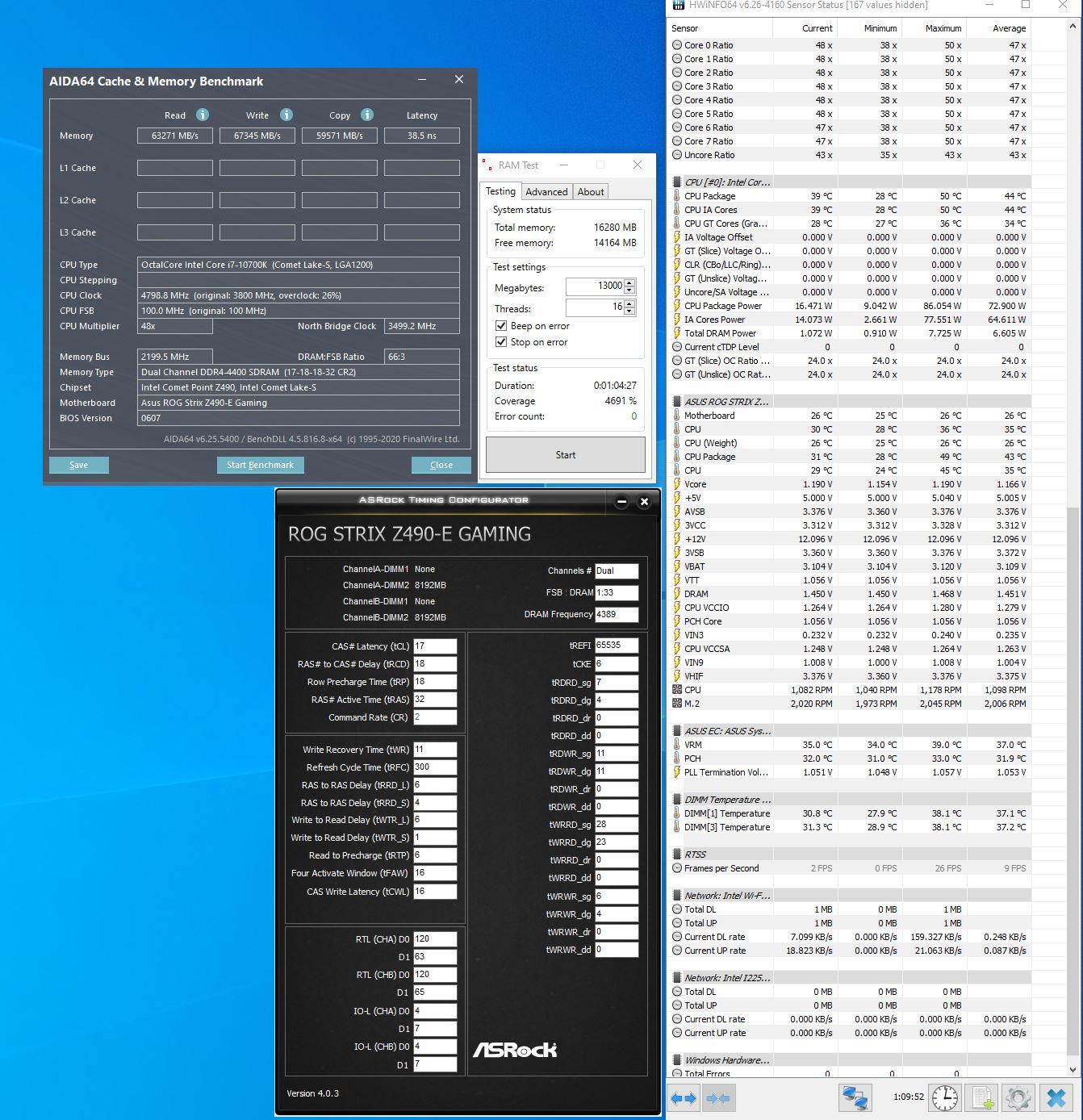Image resolution: width=1083 pixels, height=1120 pixels.
Task: Click the Memory Read result 63271 MB/s
Action: [175, 136]
